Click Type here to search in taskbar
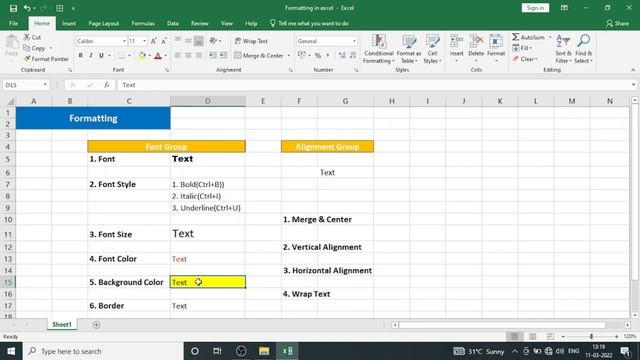The image size is (640, 360). click(x=103, y=351)
